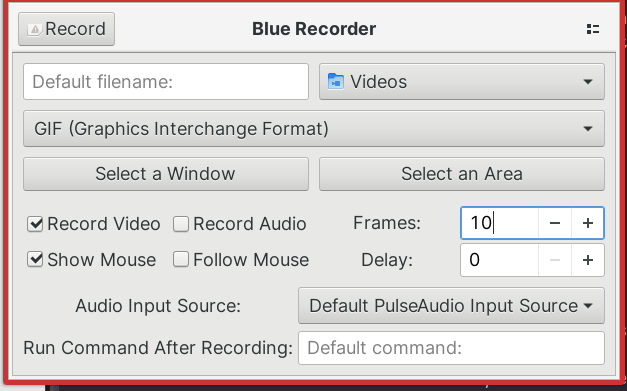
Task: Click the warning icon on Record button
Action: coord(34,29)
